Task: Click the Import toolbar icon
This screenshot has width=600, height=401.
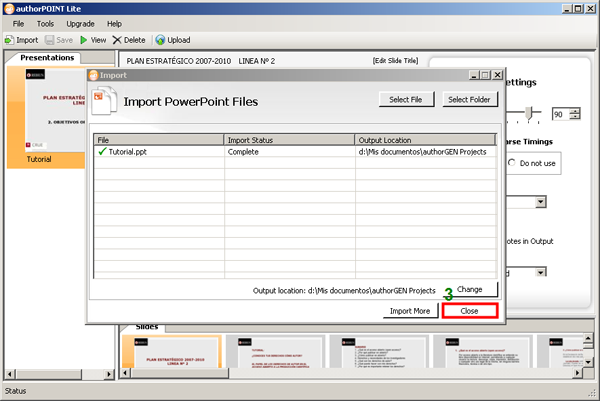Action: pos(9,40)
